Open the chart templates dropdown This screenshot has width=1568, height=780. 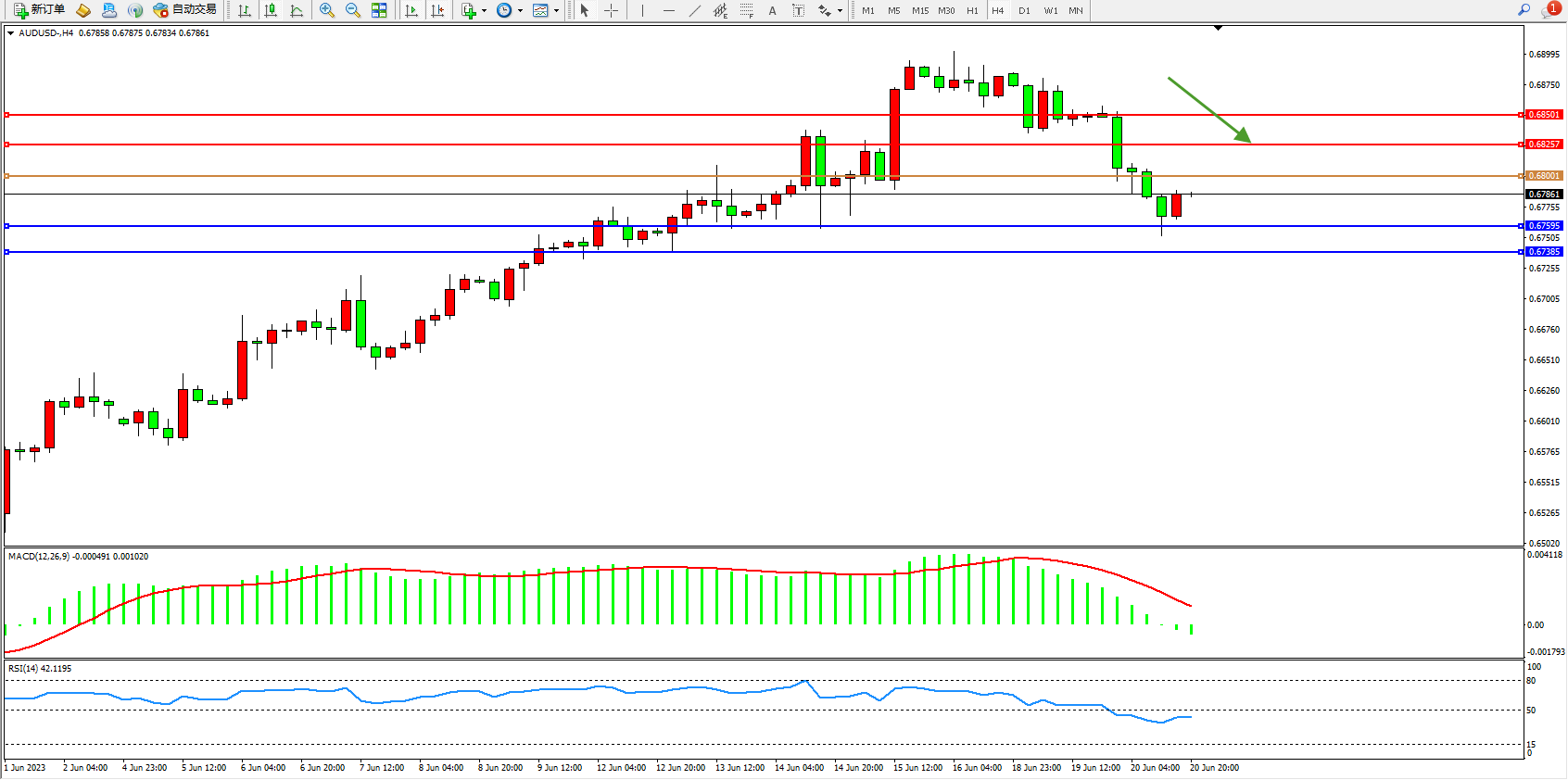[x=556, y=11]
